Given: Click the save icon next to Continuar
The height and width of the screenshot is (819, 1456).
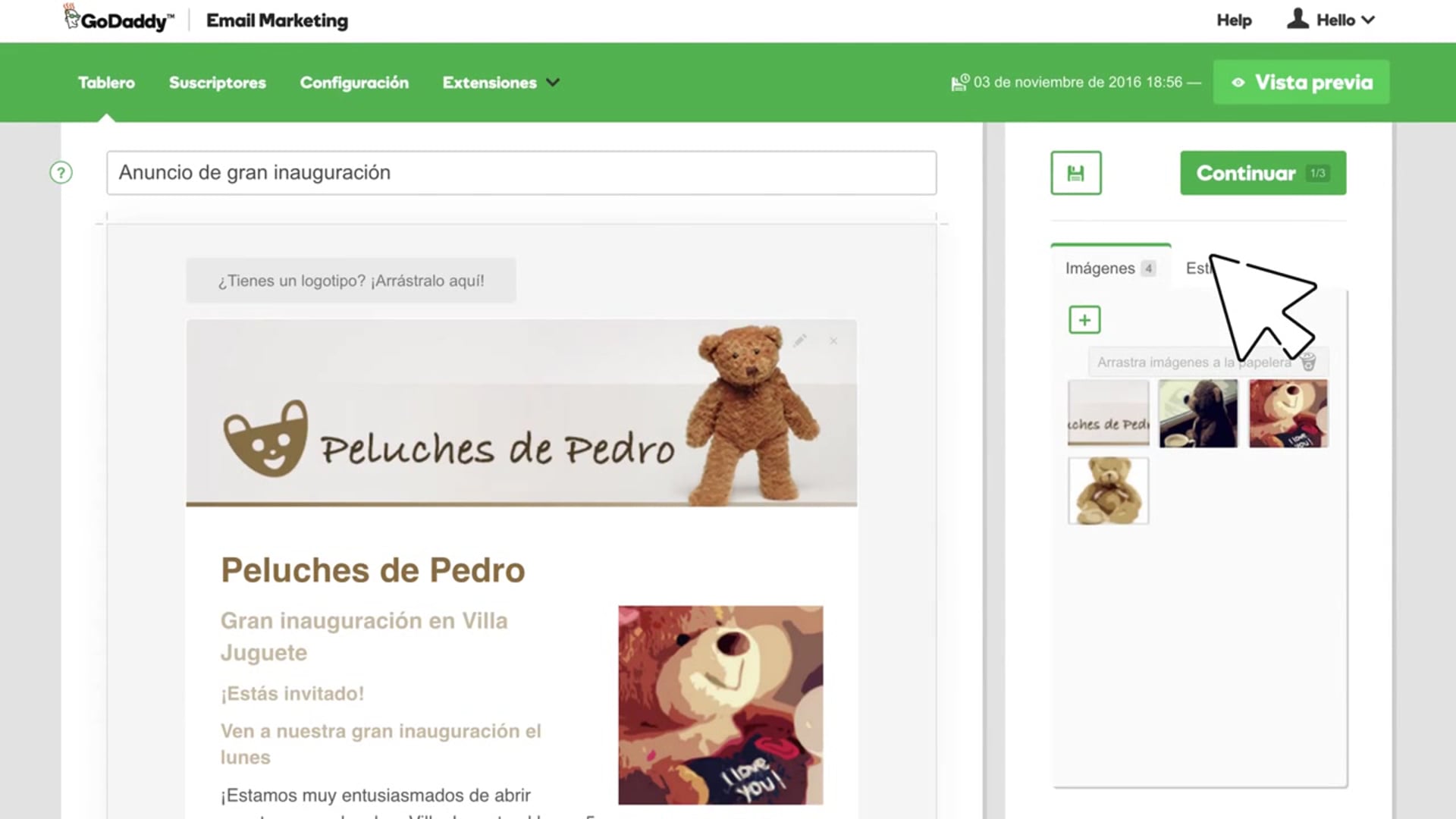Looking at the screenshot, I should [1075, 173].
